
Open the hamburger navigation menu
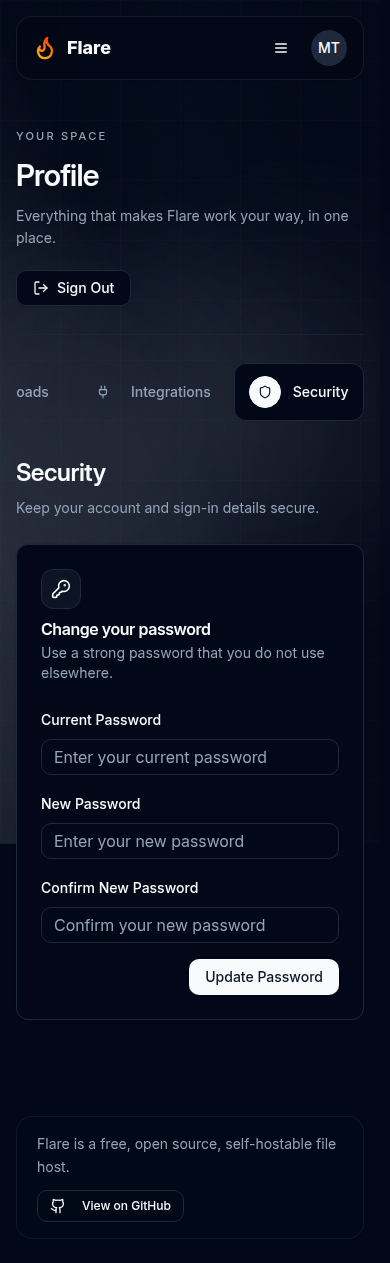281,48
